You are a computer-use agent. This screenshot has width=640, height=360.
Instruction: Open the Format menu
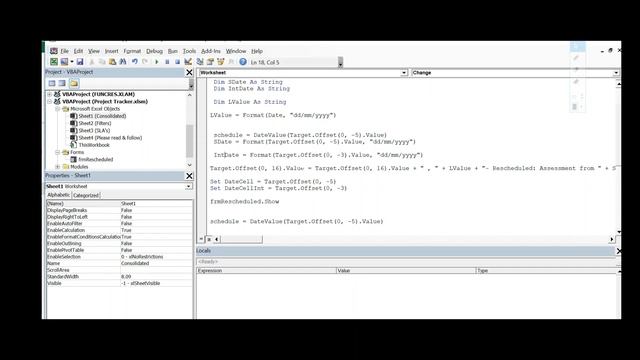tap(132, 51)
